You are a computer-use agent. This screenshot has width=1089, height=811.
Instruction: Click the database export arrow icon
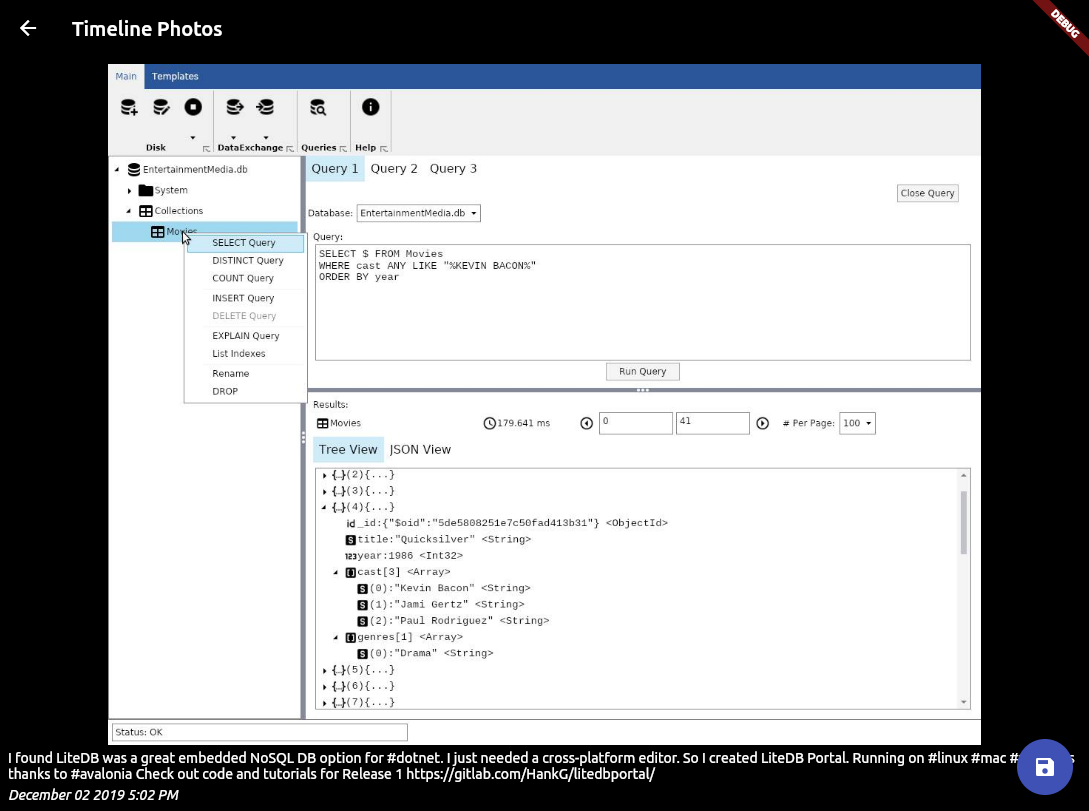point(235,107)
